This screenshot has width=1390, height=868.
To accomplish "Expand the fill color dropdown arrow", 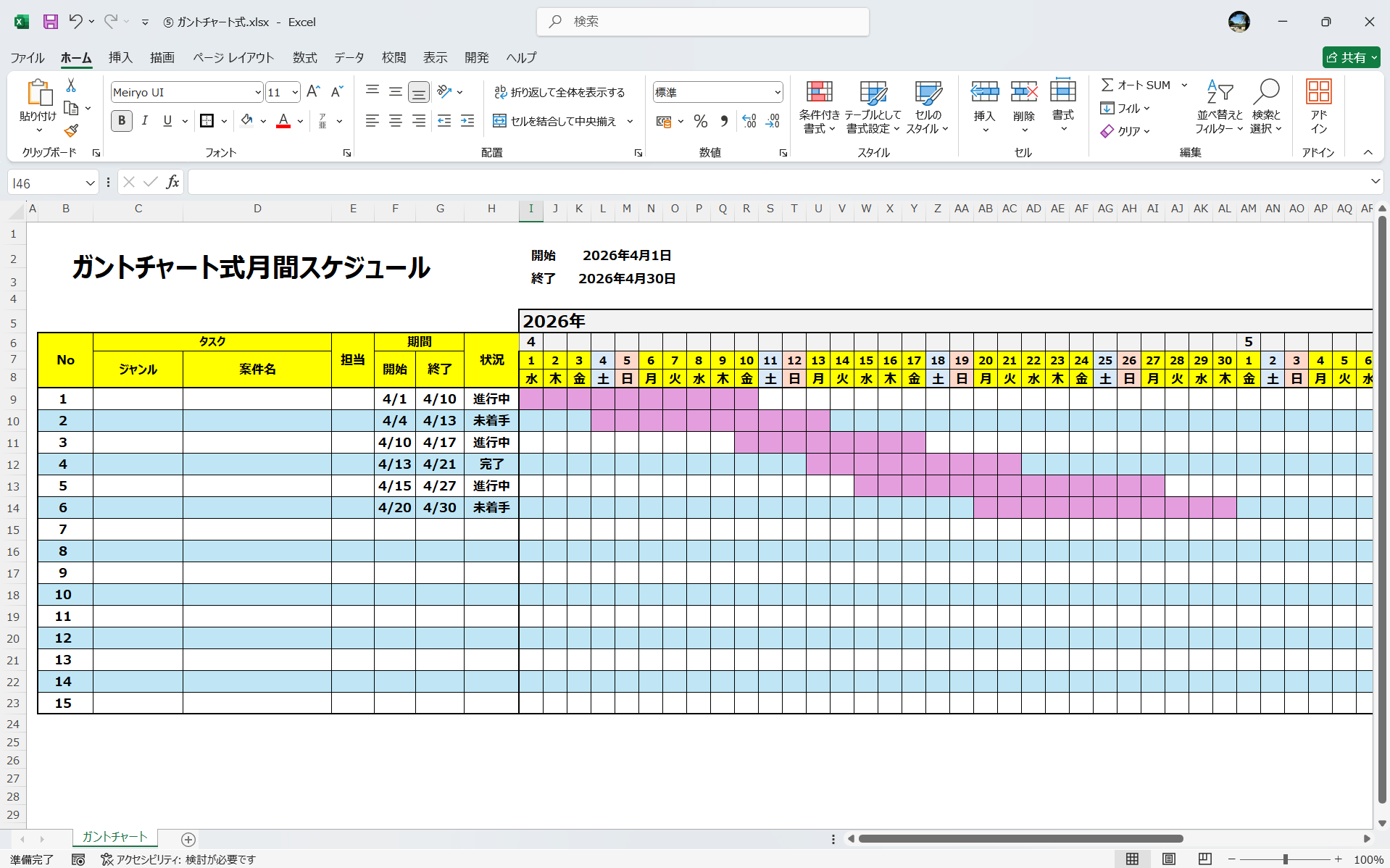I will pos(263,121).
